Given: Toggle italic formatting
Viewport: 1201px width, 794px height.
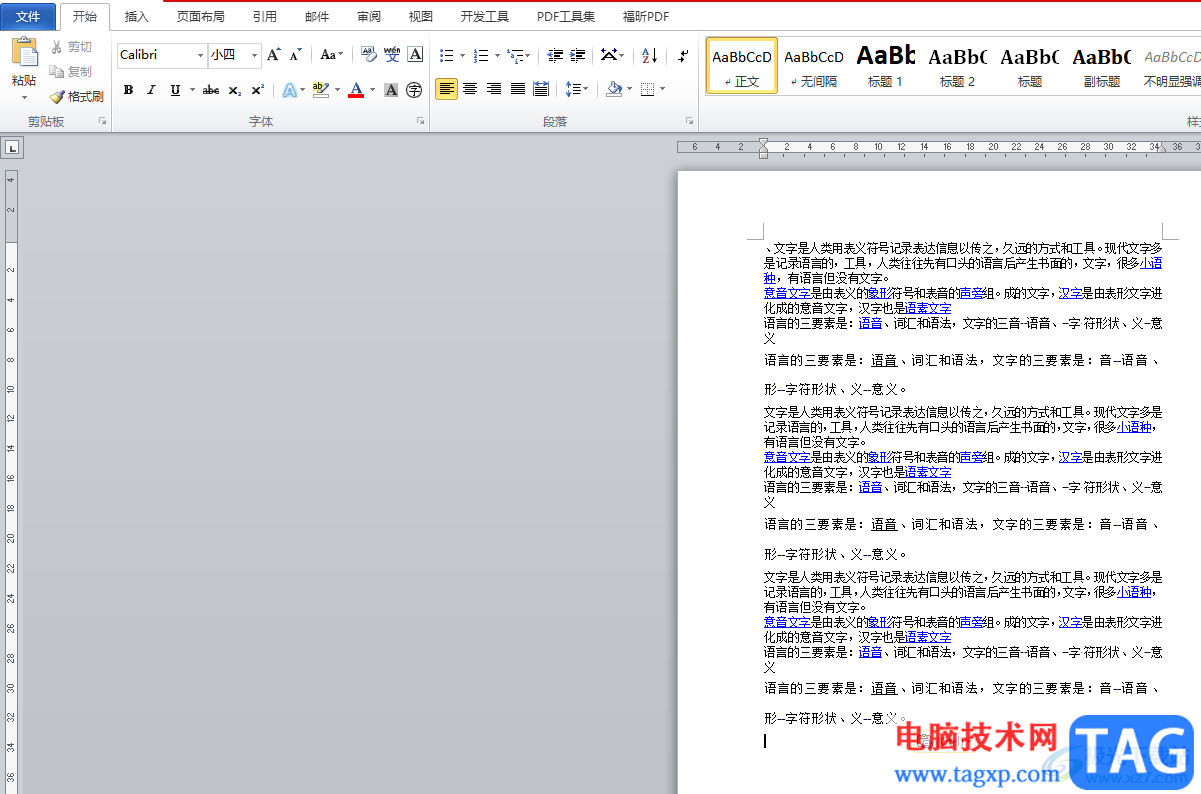Looking at the screenshot, I should tap(151, 90).
